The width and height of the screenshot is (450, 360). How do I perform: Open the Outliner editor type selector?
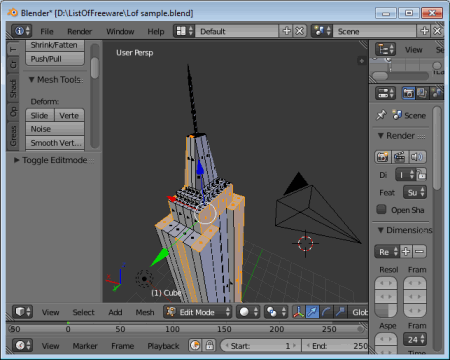386,49
